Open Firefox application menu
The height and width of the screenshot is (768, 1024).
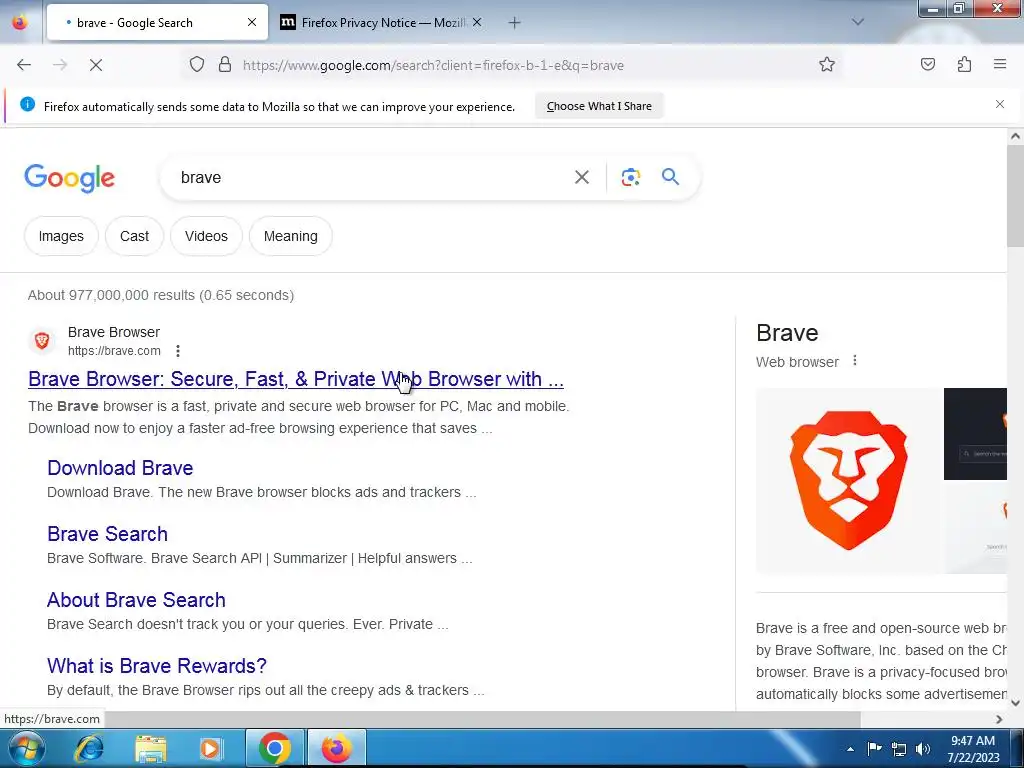click(x=1000, y=64)
